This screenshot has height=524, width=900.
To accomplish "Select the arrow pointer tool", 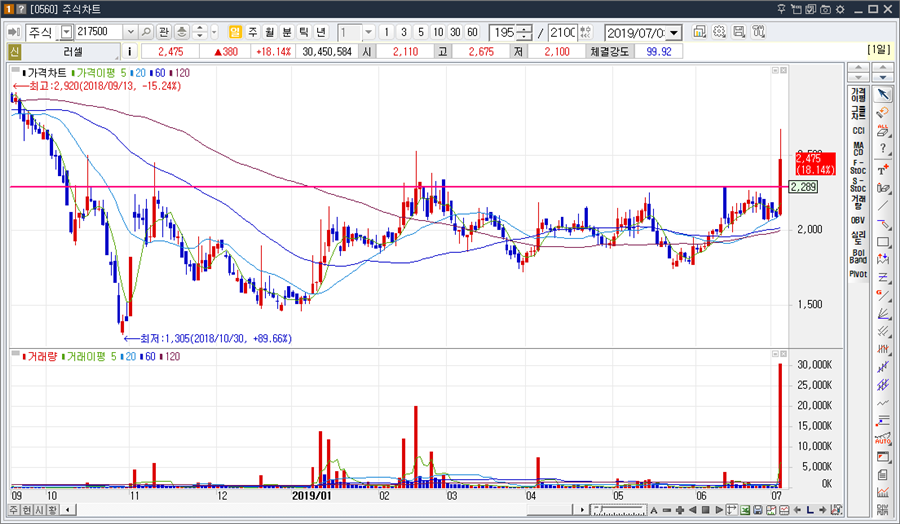I will (x=883, y=94).
